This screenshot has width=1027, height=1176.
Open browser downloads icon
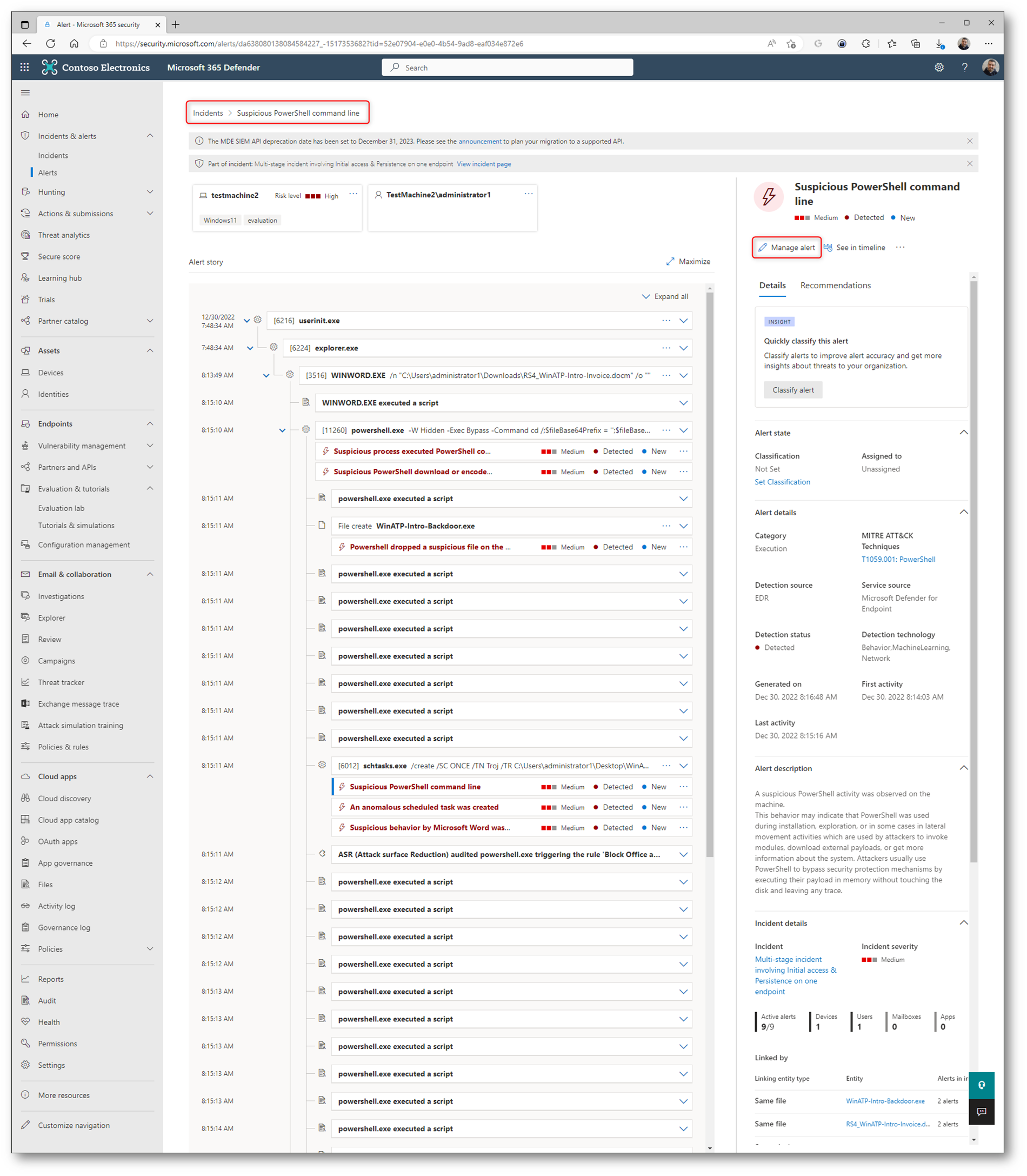tap(939, 44)
